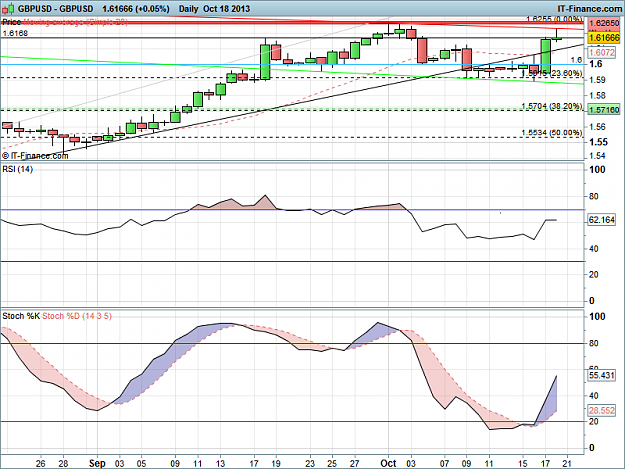This screenshot has height=469, width=625.
Task: Click the 1.61666 (+0.05%) quote in header
Action: coord(136,9)
